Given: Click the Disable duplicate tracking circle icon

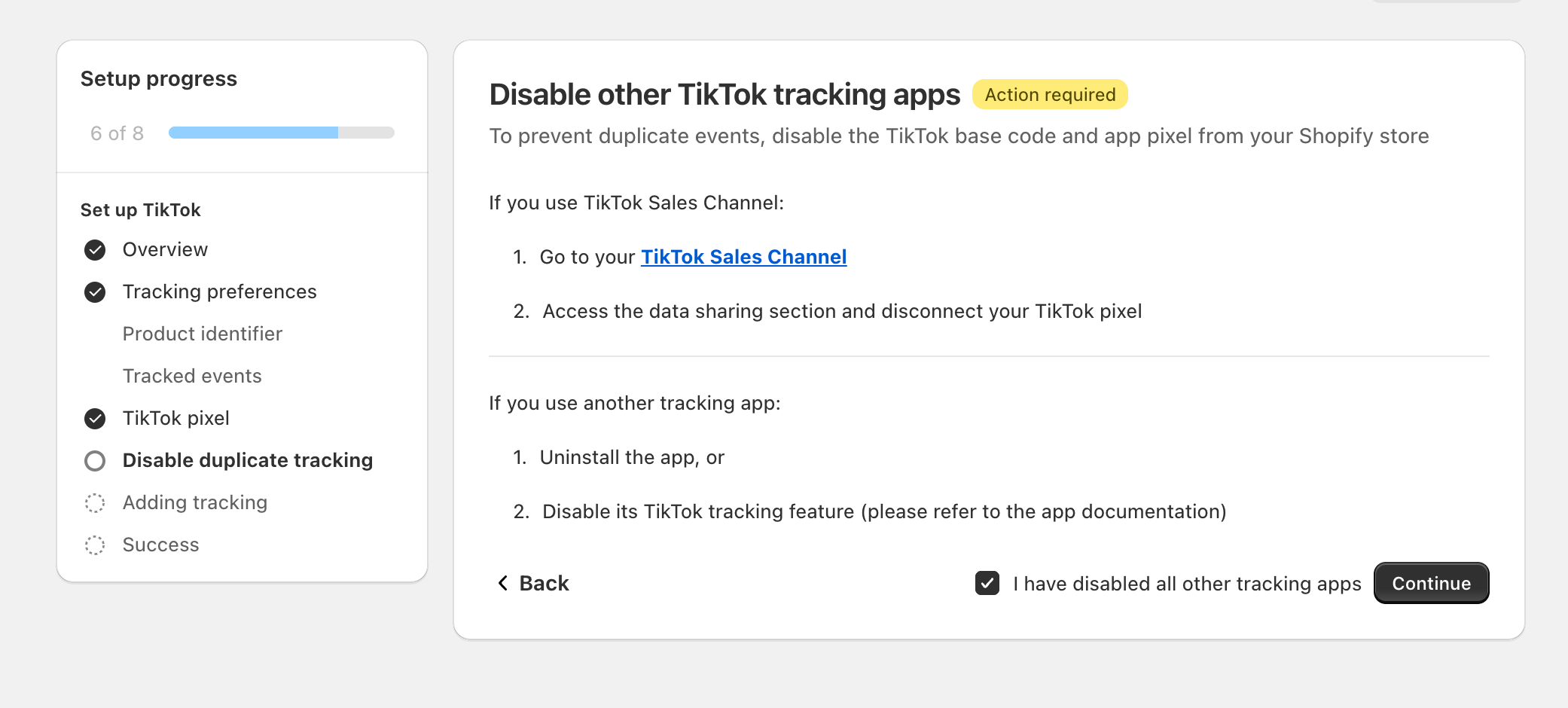Looking at the screenshot, I should (95, 461).
